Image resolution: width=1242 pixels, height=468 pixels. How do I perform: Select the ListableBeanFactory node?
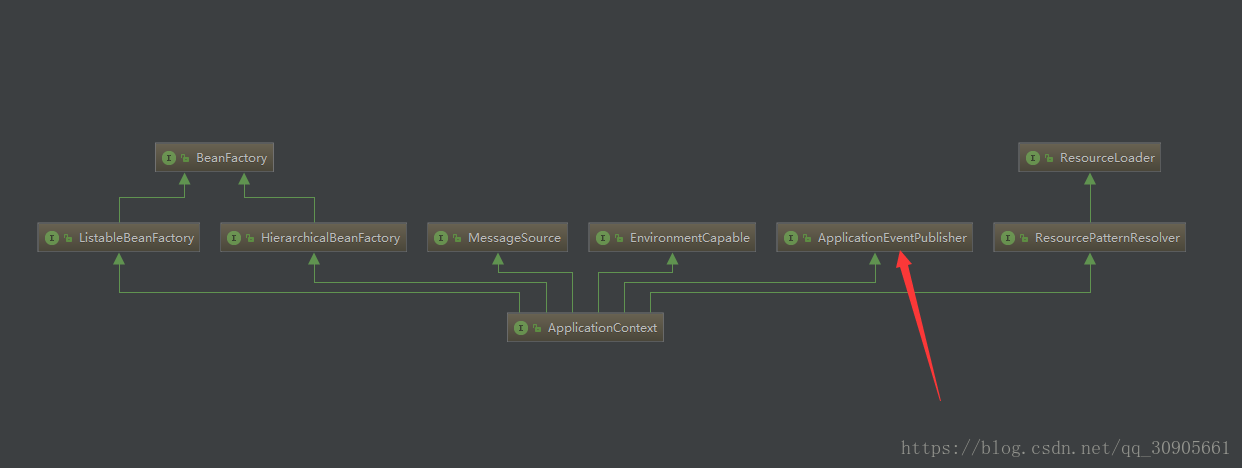[x=120, y=237]
